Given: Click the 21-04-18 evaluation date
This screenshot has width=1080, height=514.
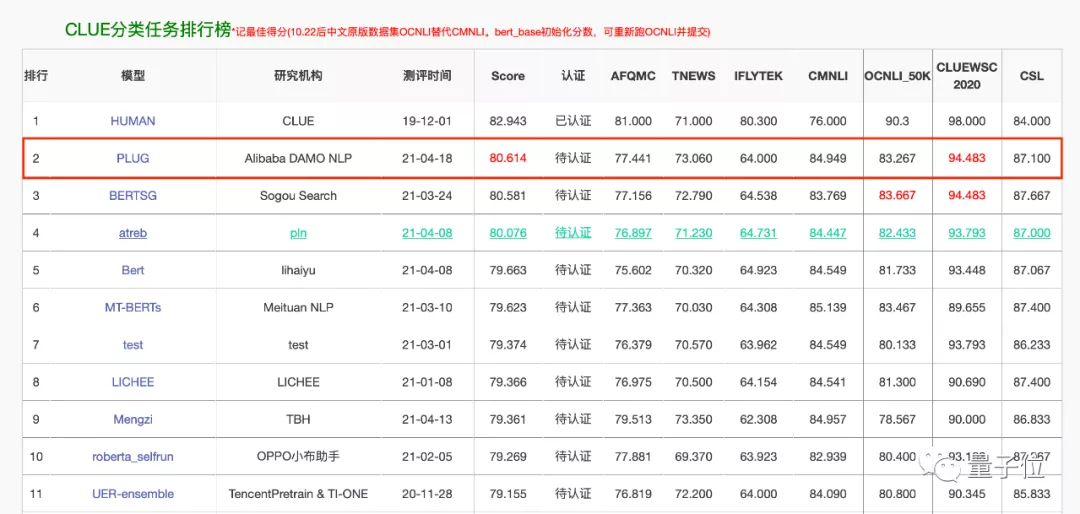Looking at the screenshot, I should point(427,158).
